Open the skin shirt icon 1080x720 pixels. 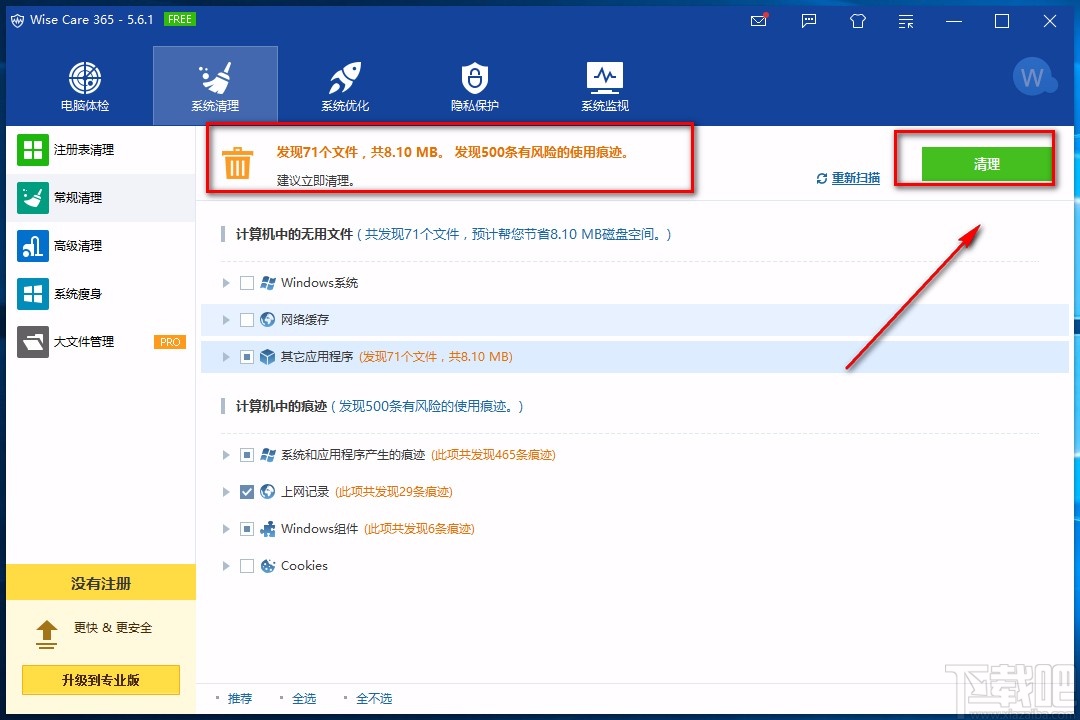pos(858,21)
